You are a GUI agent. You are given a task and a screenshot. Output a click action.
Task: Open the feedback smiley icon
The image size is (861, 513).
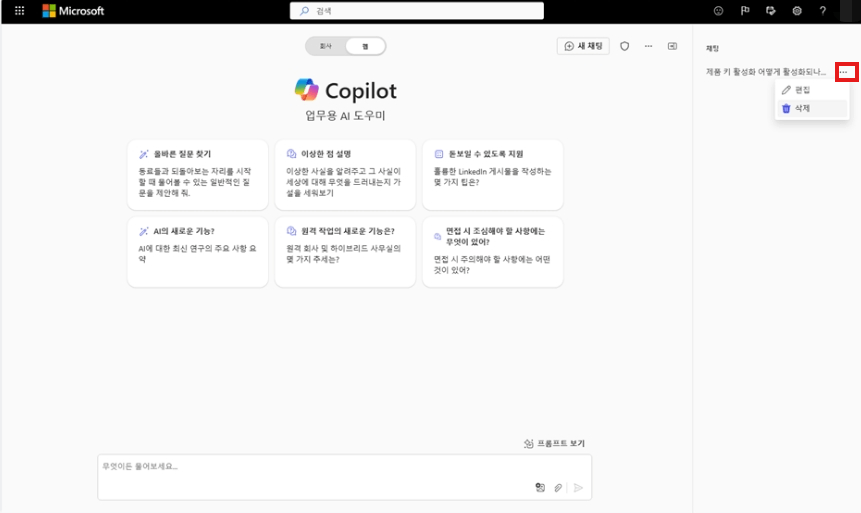pos(718,10)
